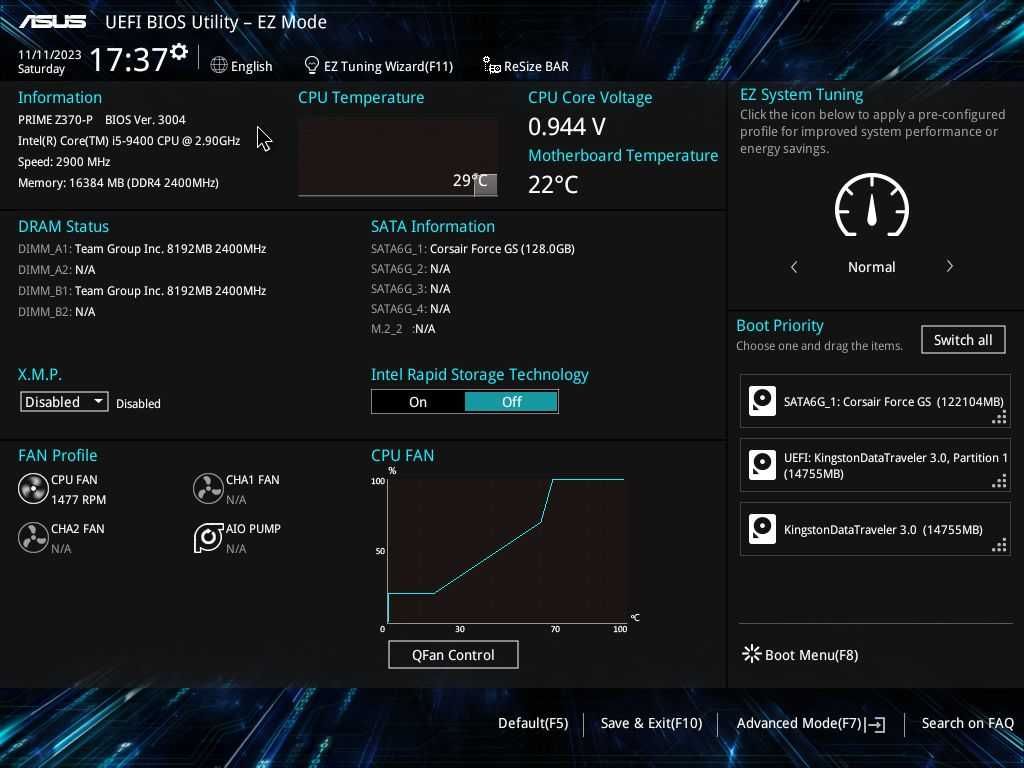Click Default(F5) at the bottom
This screenshot has height=768, width=1024.
[533, 723]
